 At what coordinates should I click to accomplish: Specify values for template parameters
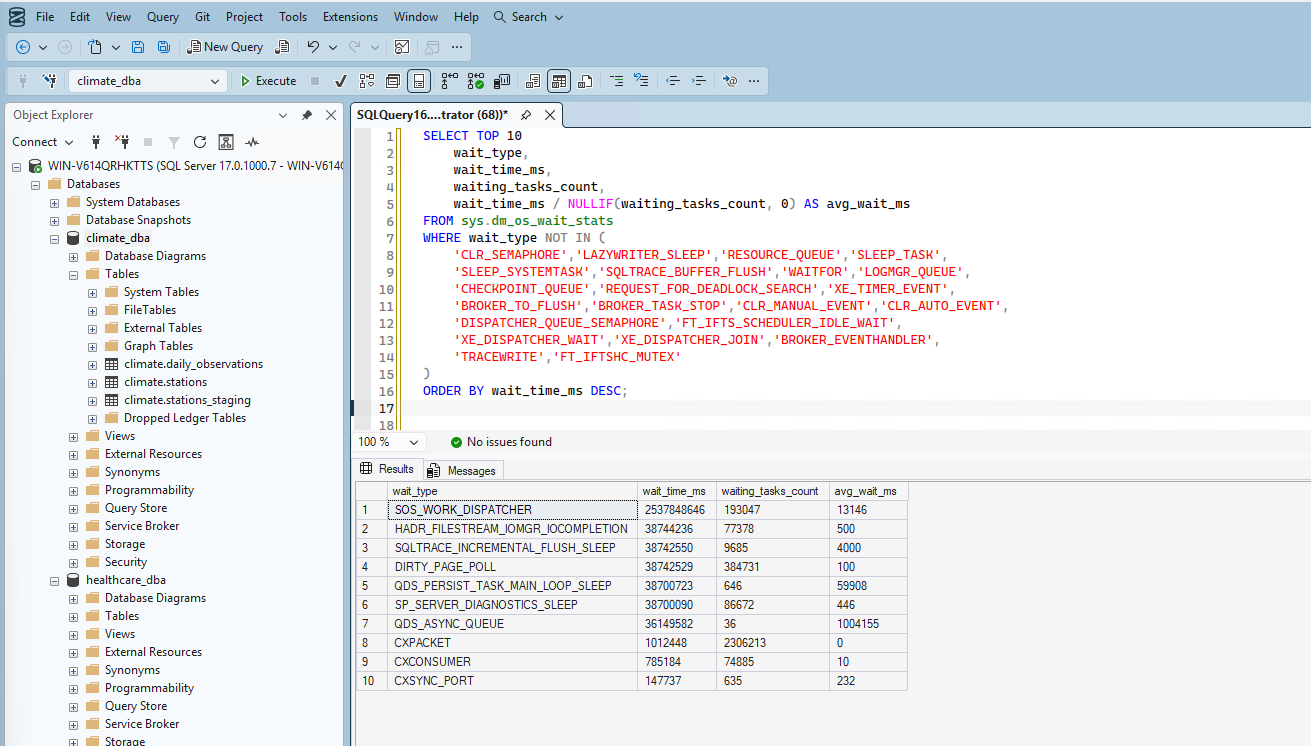[x=730, y=81]
